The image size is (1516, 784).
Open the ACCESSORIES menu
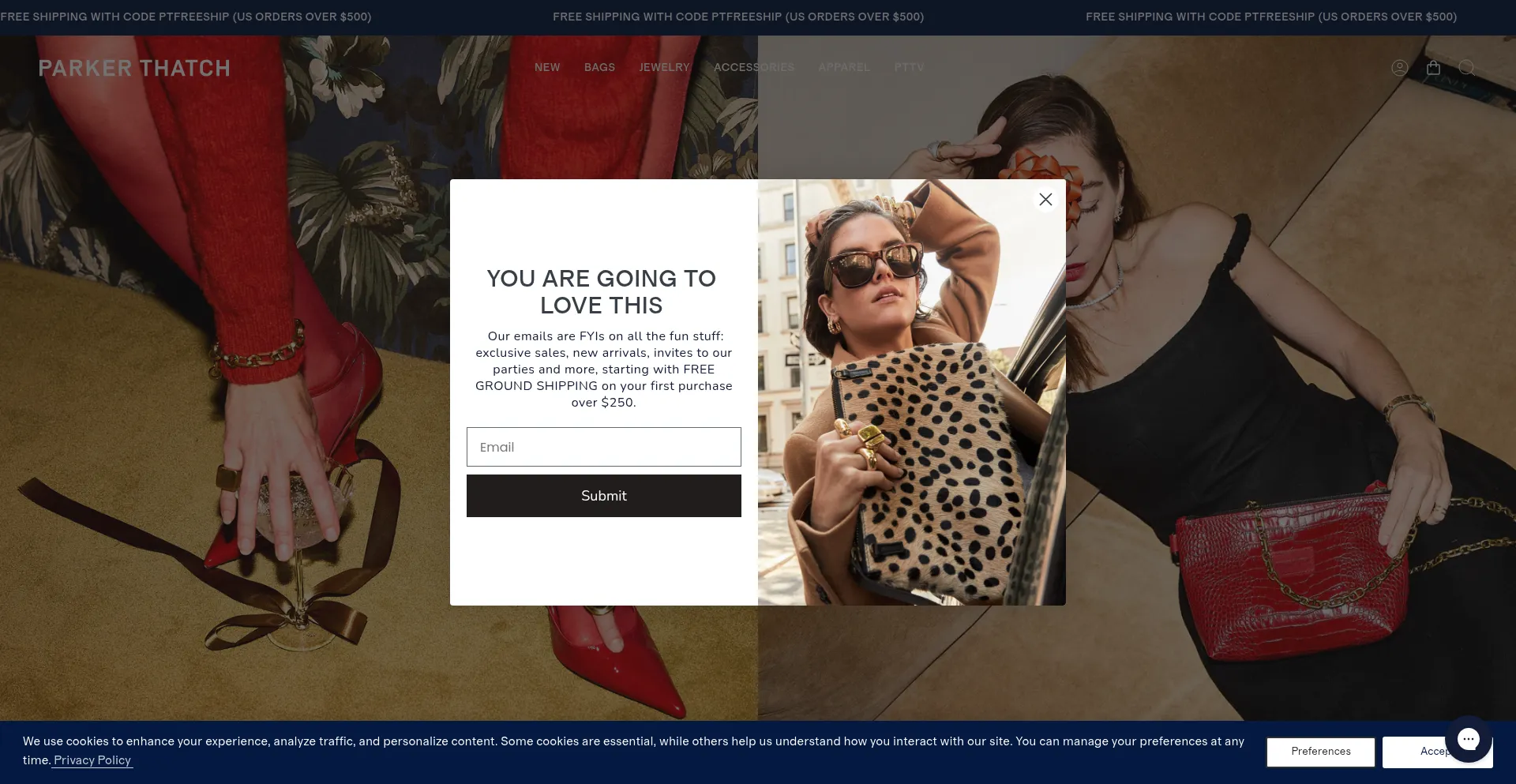coord(754,67)
